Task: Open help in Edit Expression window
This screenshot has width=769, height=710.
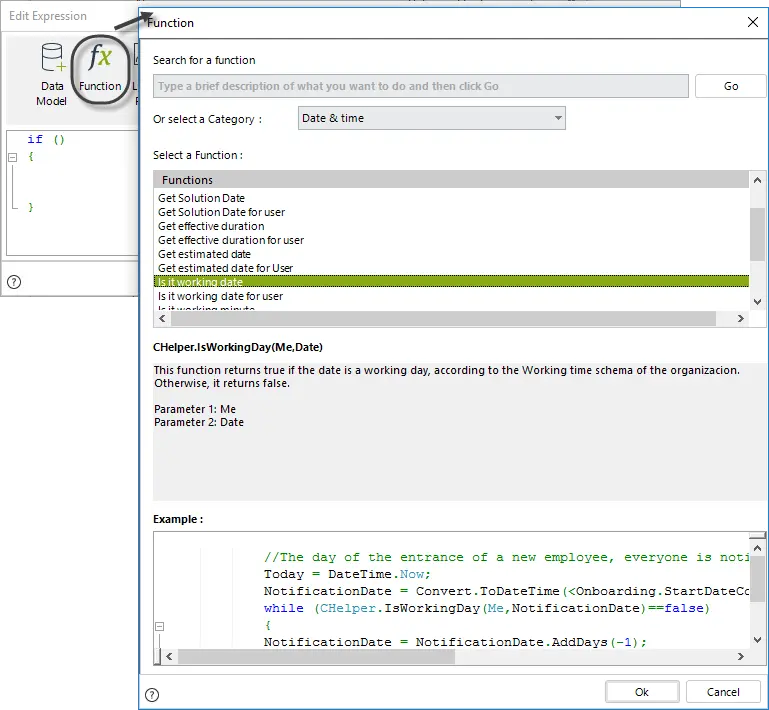Action: coord(14,282)
